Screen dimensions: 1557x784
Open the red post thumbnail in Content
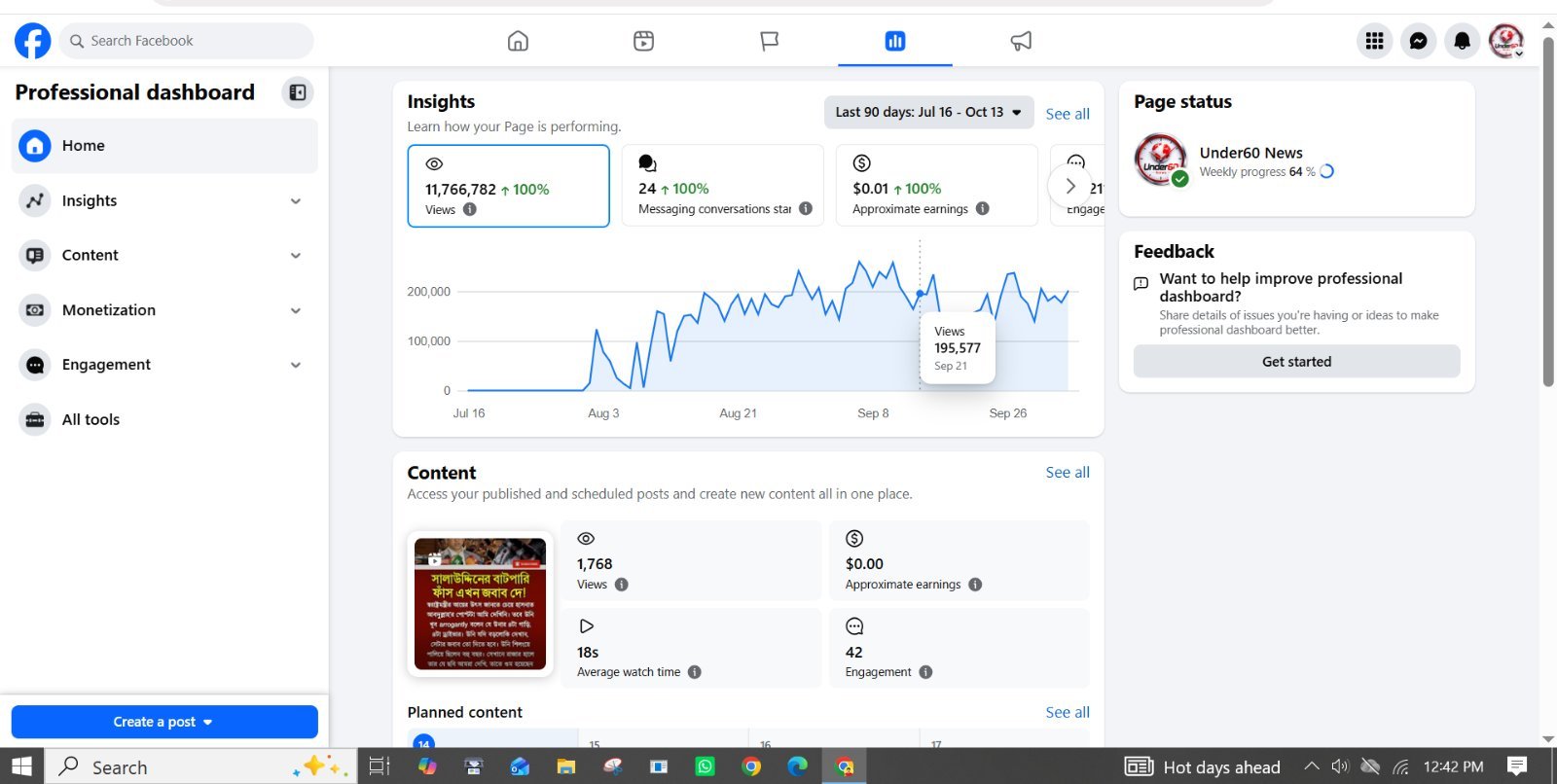[481, 604]
